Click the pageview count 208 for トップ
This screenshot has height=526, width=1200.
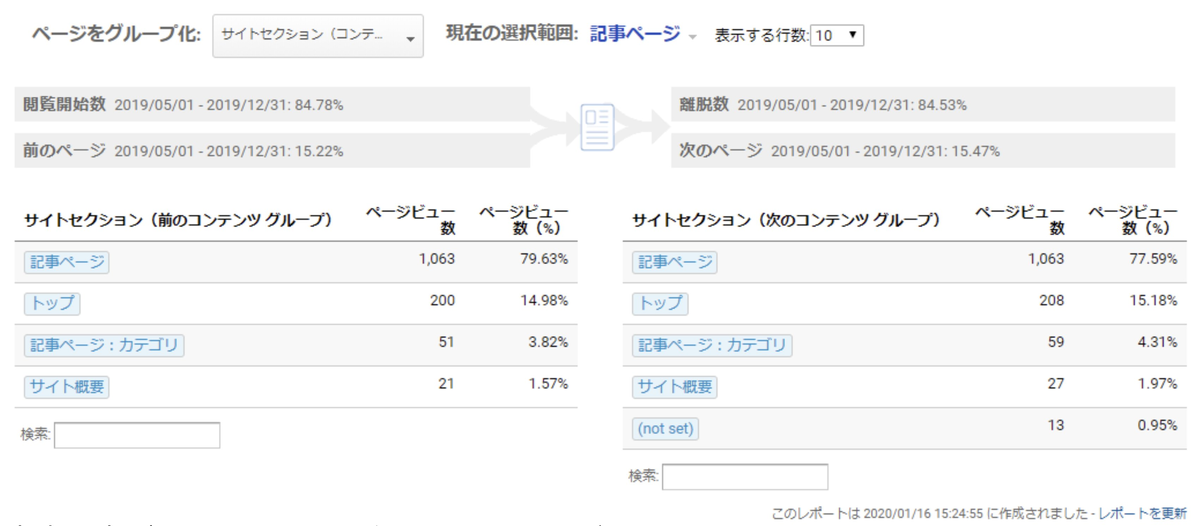pyautogui.click(x=1050, y=301)
